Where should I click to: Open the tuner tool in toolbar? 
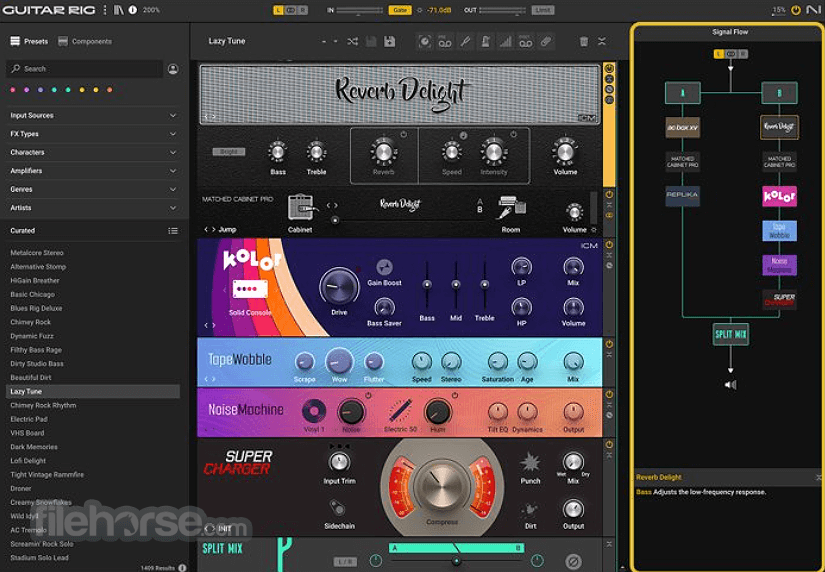click(x=465, y=42)
